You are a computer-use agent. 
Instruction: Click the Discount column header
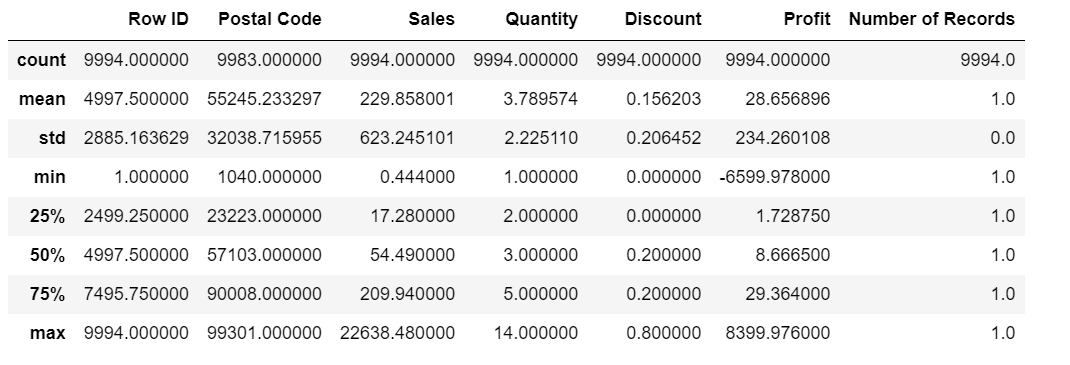pos(663,19)
